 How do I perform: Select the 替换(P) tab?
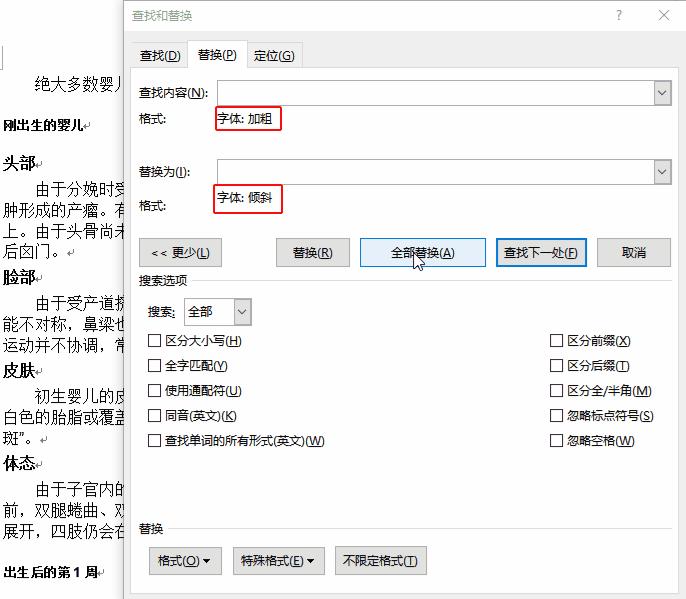217,55
